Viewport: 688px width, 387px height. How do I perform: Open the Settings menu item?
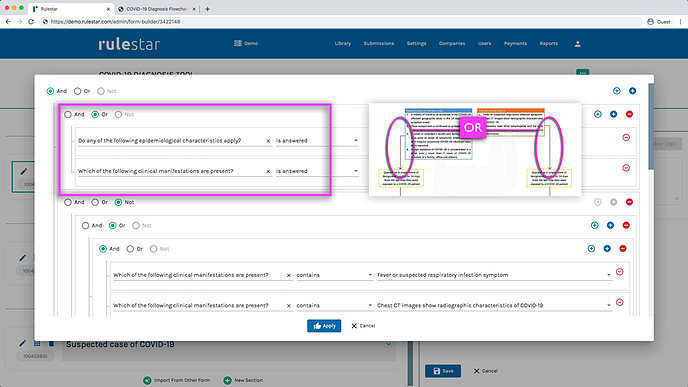[x=416, y=43]
